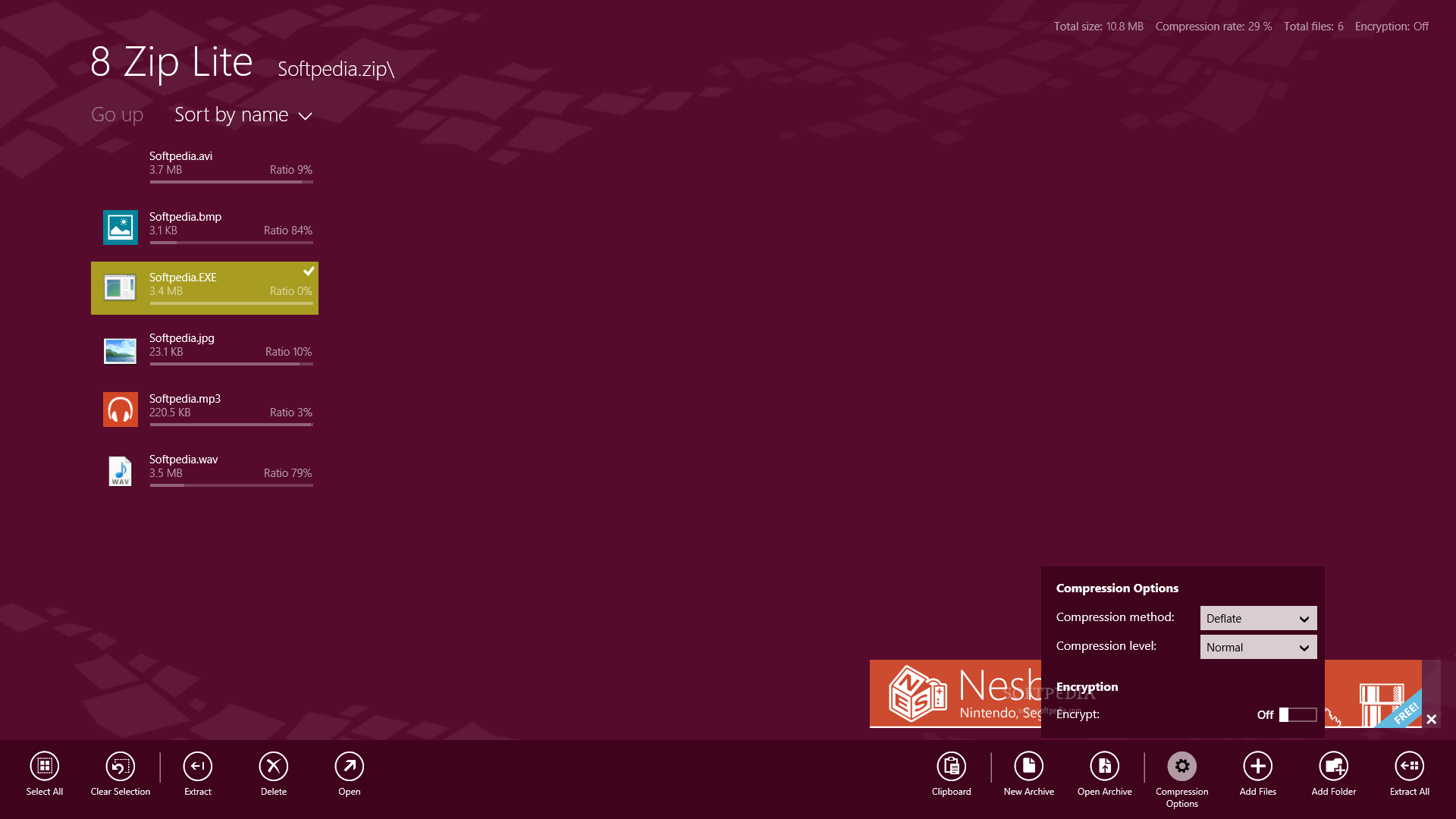Screen dimensions: 1456x819
Task: Click the Softpedia.EXE application icon
Action: tap(120, 288)
